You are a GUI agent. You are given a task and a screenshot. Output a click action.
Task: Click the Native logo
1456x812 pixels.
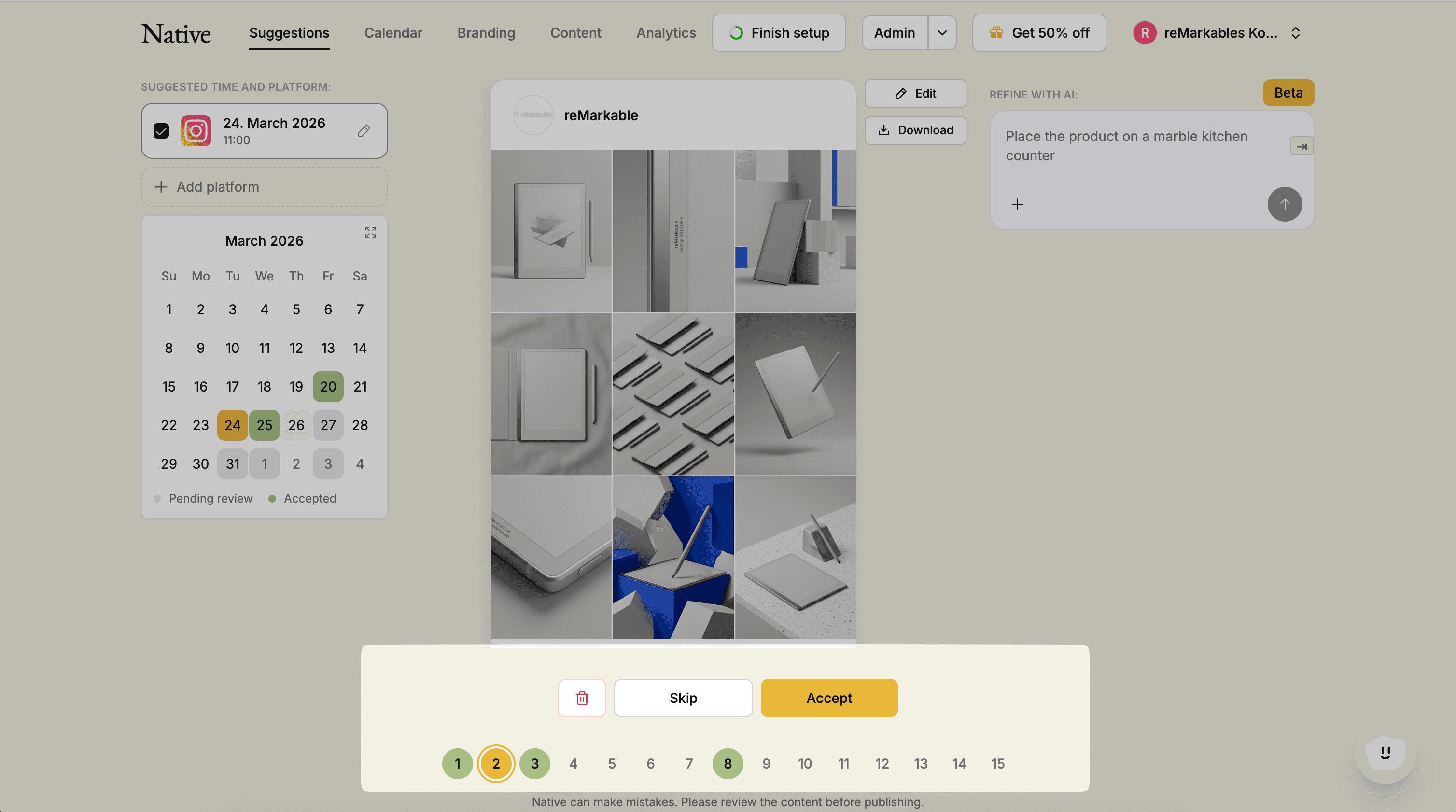176,33
